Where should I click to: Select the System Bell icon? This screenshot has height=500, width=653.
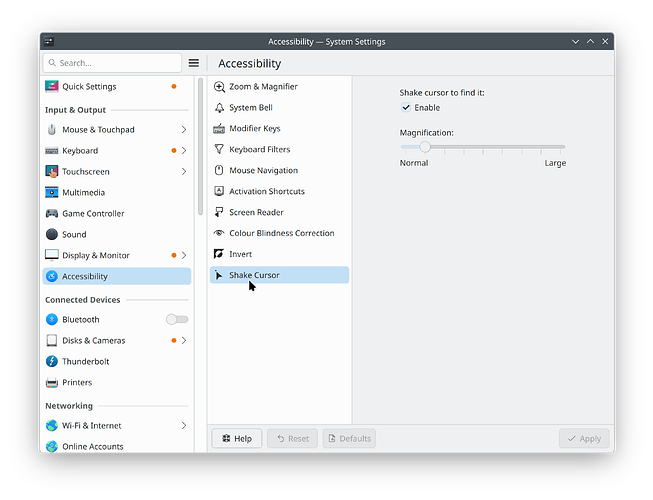tap(220, 108)
